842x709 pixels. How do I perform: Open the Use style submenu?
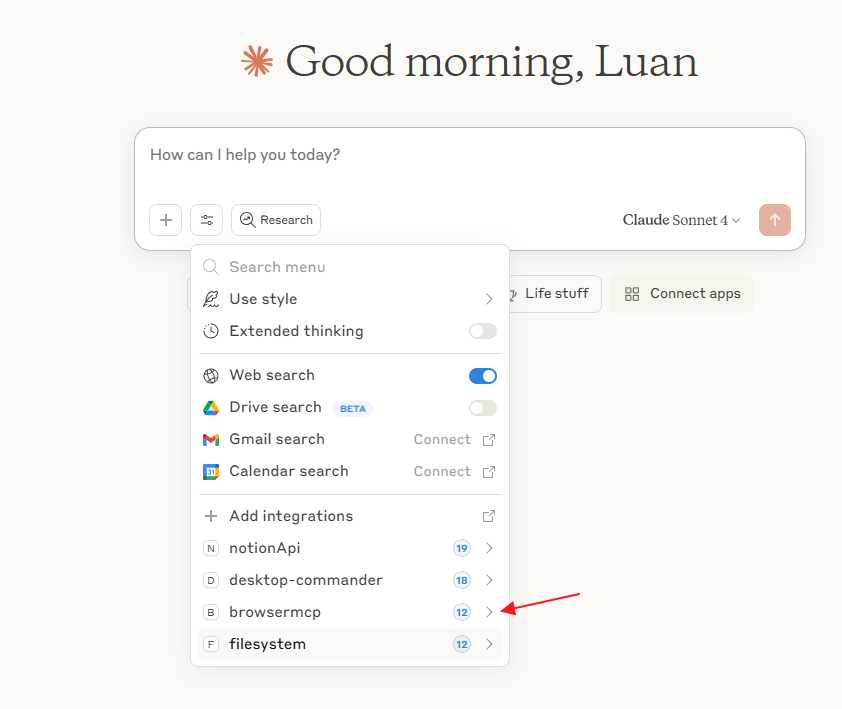click(x=350, y=299)
